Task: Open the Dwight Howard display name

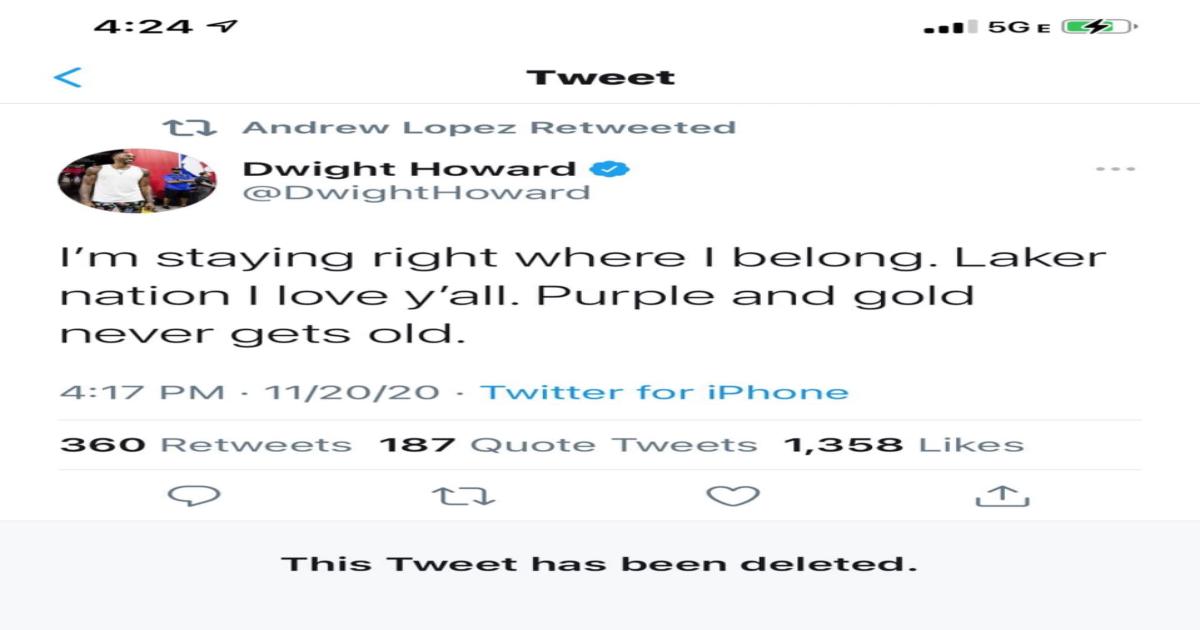Action: (x=409, y=168)
